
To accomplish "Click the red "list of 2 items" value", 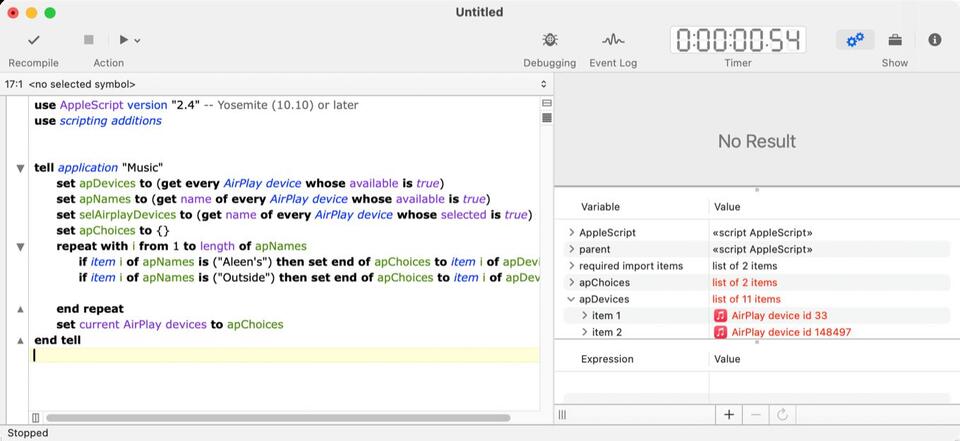I will click(744, 282).
